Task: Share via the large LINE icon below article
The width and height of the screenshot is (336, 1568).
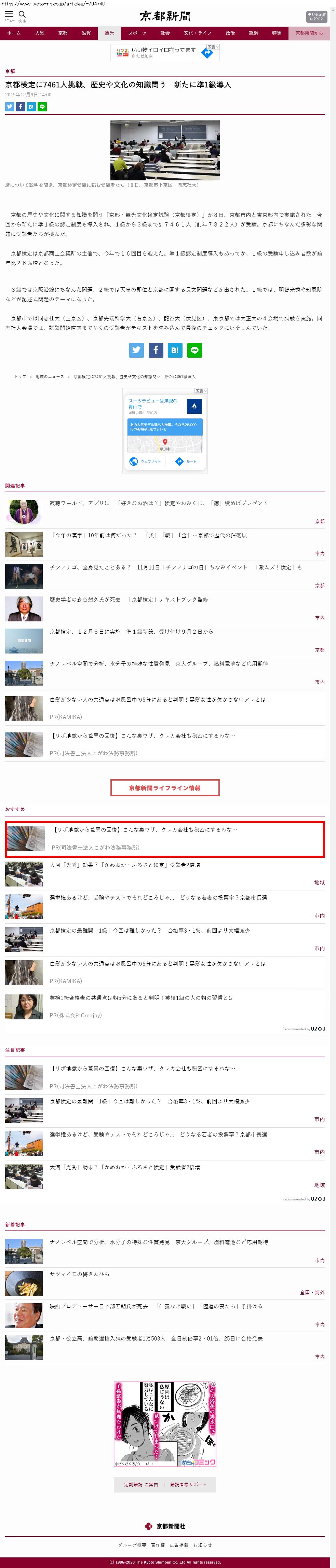Action: tap(195, 350)
